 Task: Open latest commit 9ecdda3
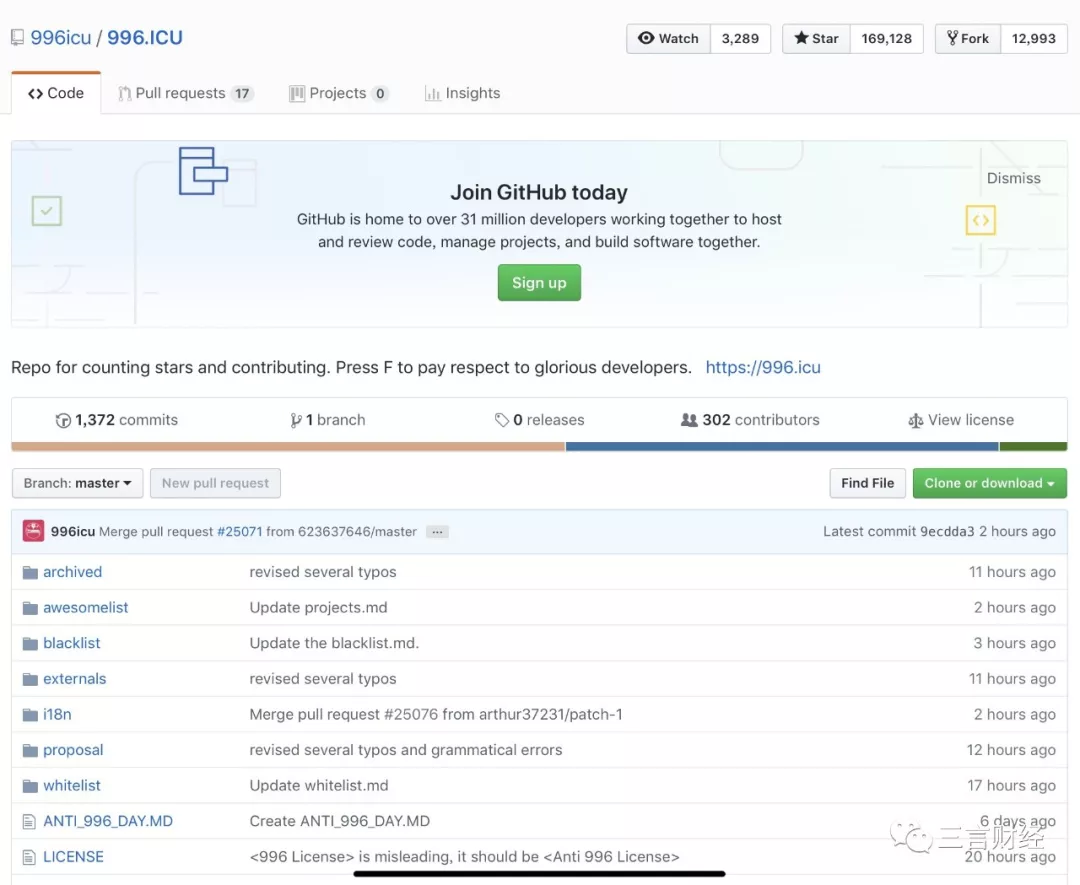coord(947,532)
